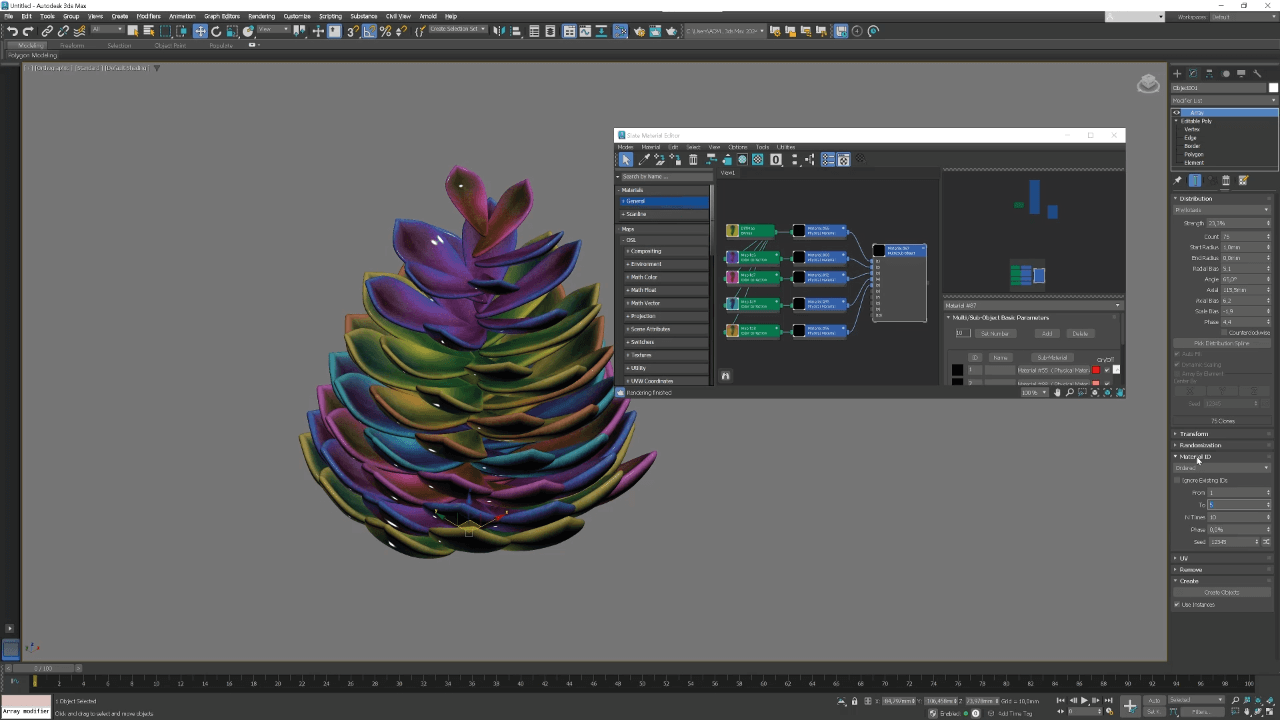The width and height of the screenshot is (1280, 720).
Task: Click the Select by Name icon
Action: [x=149, y=31]
